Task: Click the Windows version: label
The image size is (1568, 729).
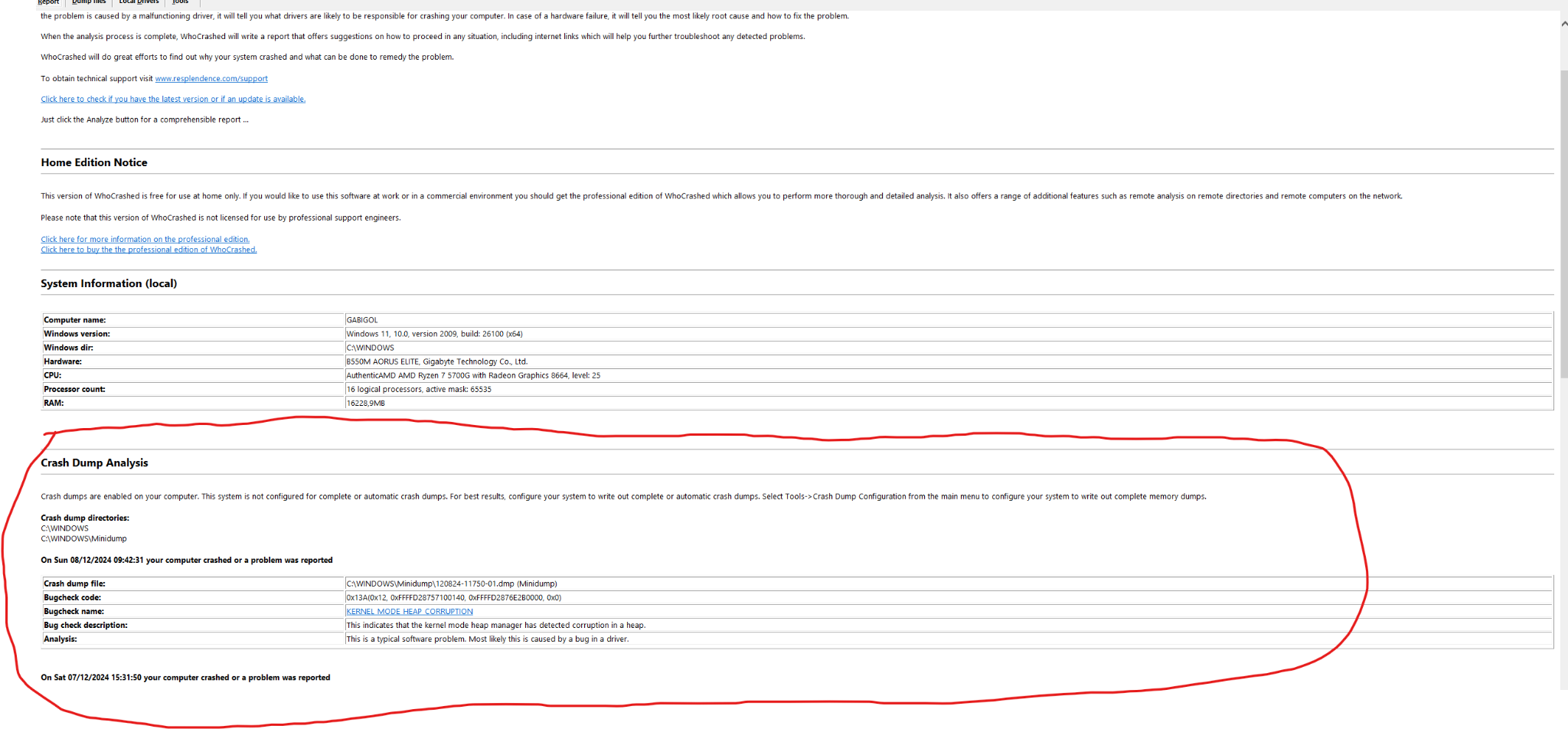Action: coord(77,334)
